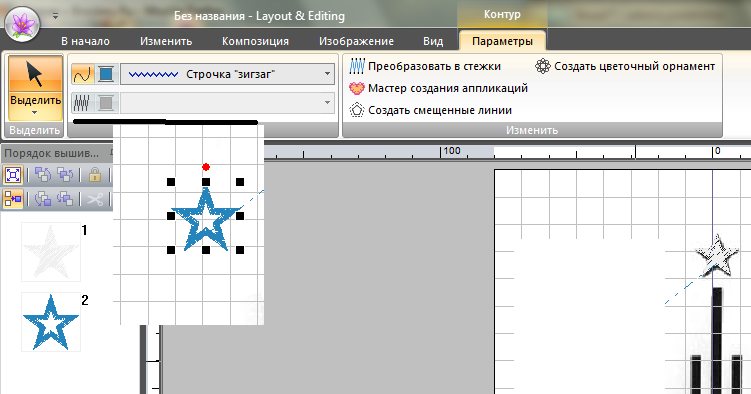Click the scissors icon in sewing order panel
Image resolution: width=751 pixels, height=394 pixels.
pos(95,198)
